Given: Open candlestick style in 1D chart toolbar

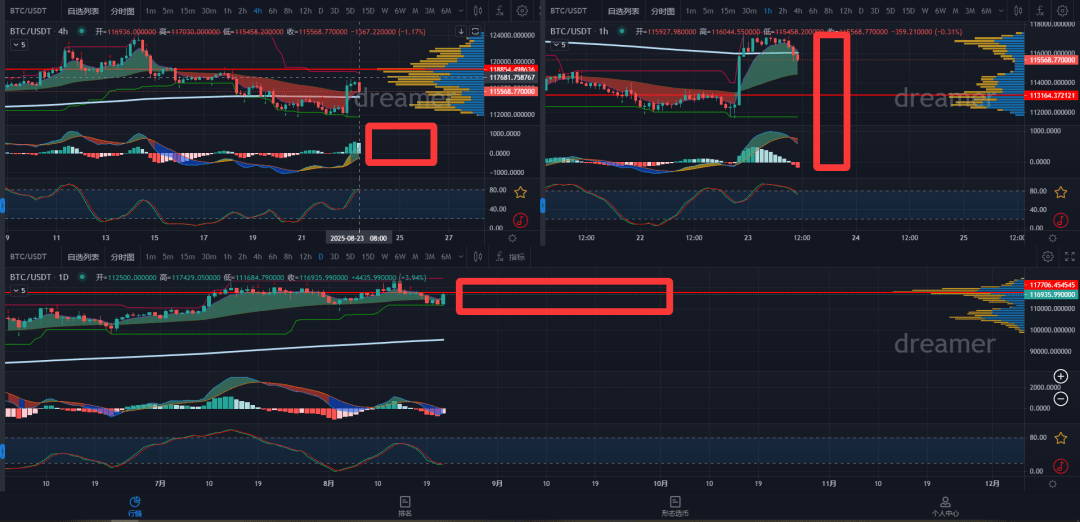Looking at the screenshot, I should click(x=478, y=257).
